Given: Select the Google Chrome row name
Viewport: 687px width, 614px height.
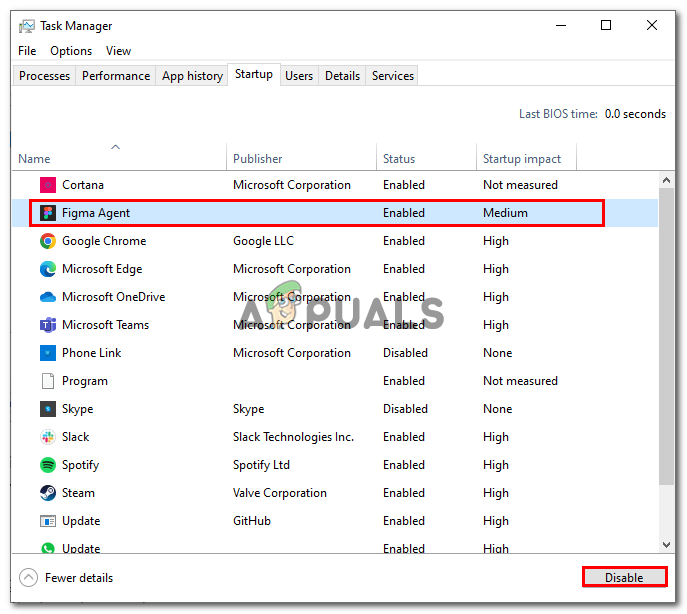Looking at the screenshot, I should point(104,241).
